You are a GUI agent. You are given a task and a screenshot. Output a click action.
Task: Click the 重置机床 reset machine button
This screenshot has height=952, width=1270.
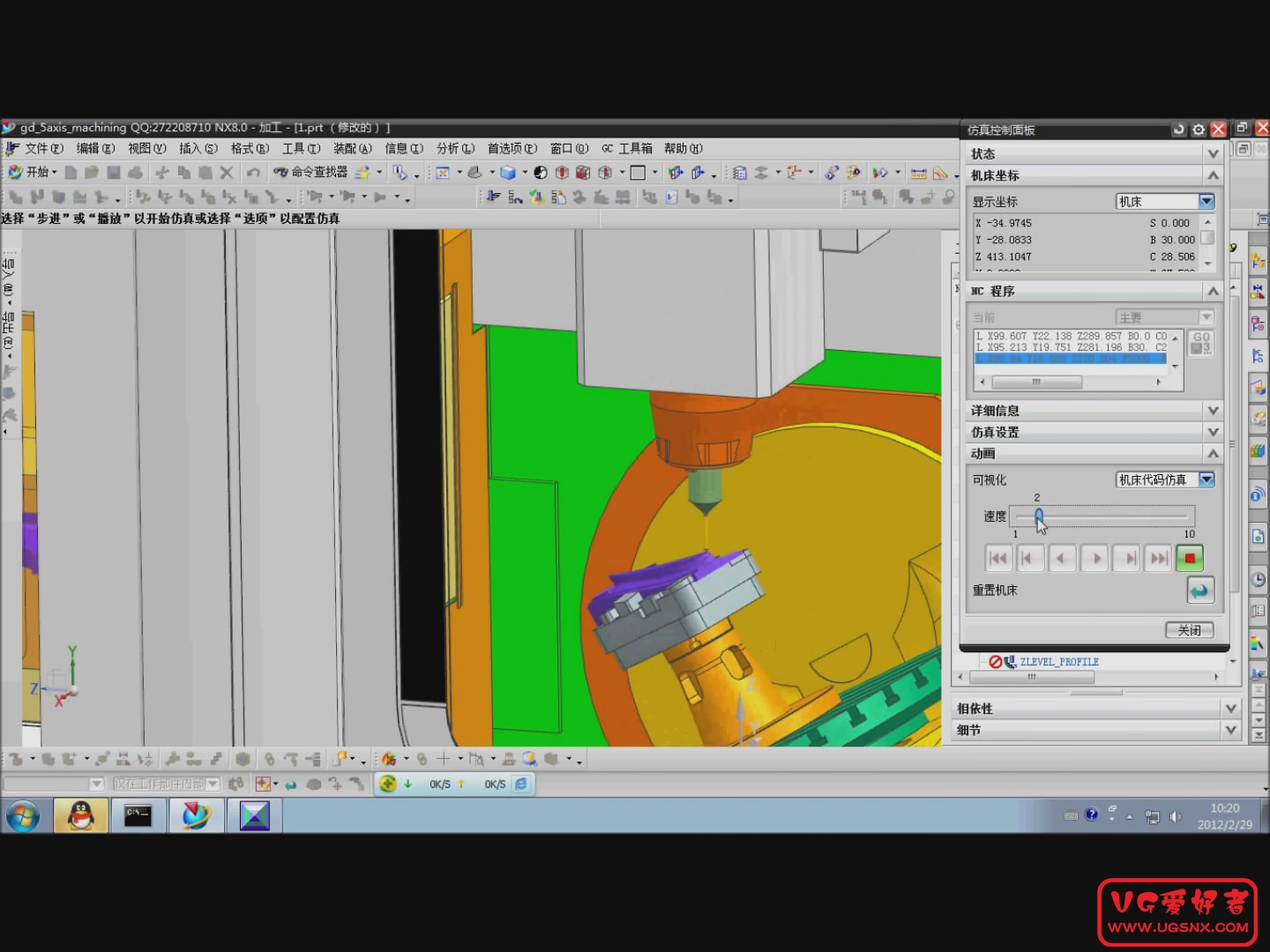(1200, 591)
